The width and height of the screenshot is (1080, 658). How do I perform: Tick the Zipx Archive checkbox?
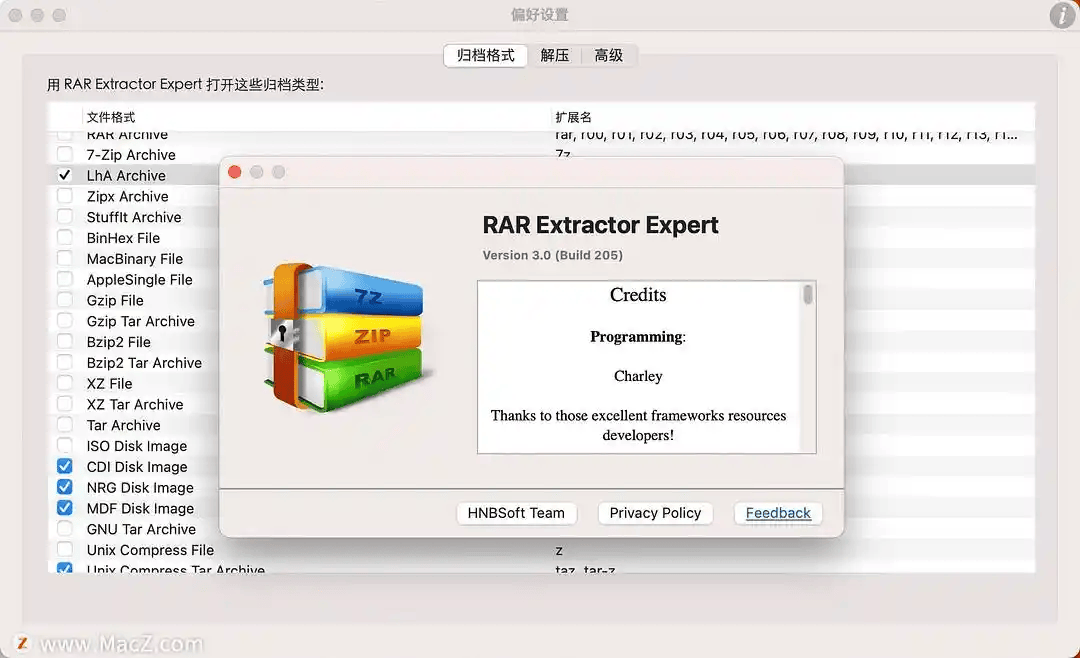pos(65,196)
